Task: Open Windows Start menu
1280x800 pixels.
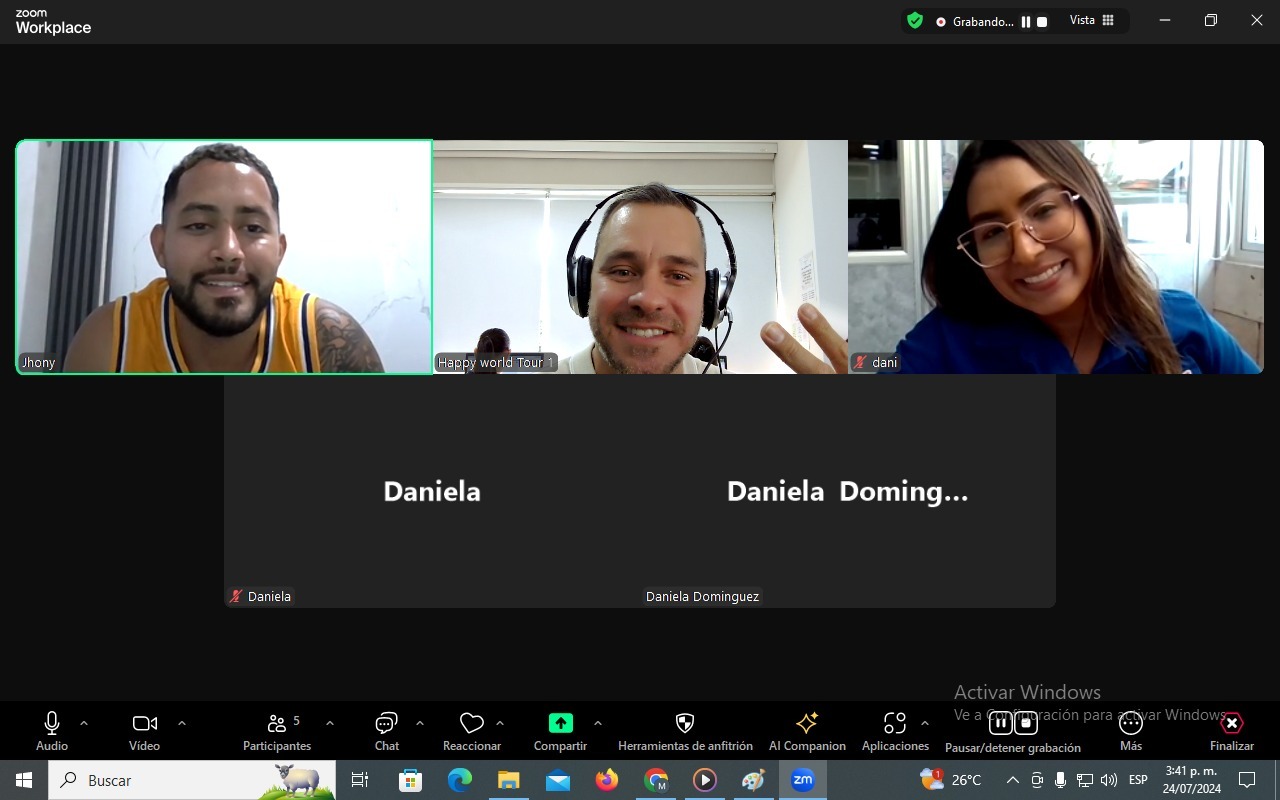Action: click(24, 780)
